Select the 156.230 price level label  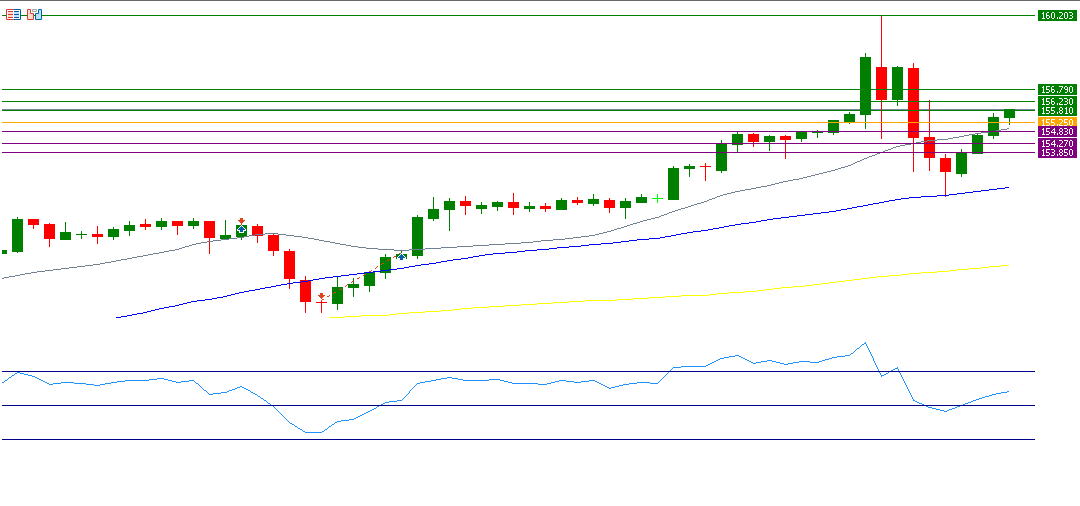click(1057, 101)
